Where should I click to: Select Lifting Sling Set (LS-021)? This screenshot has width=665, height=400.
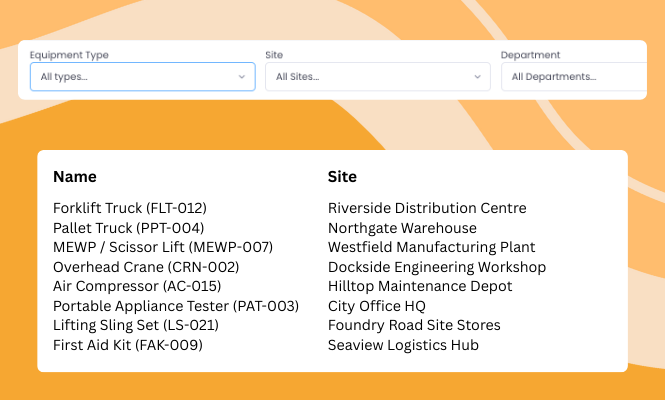(x=136, y=325)
